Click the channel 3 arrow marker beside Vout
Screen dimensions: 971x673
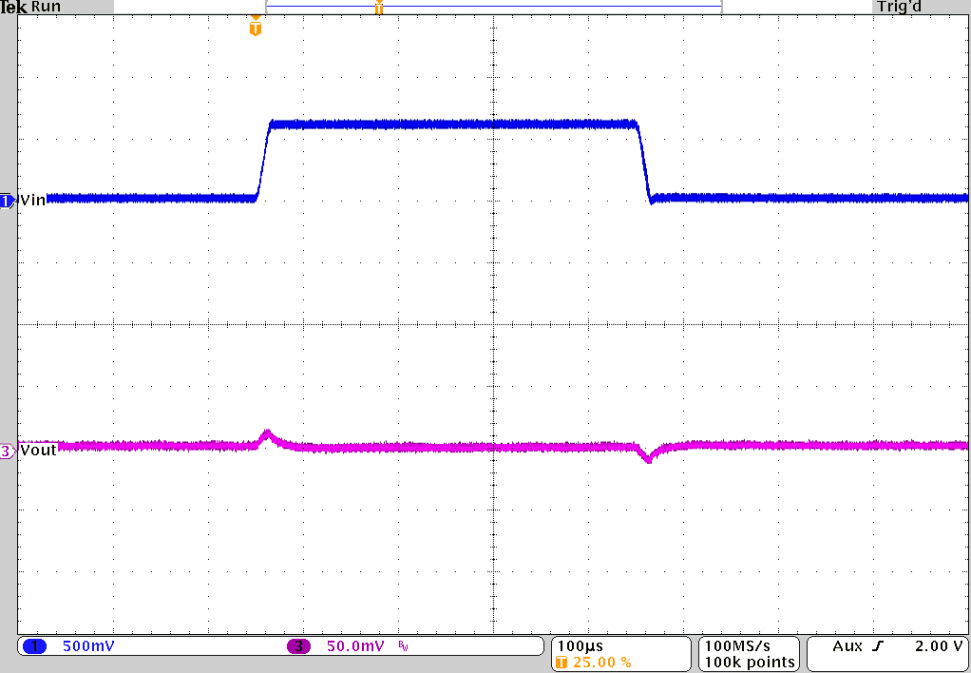(7, 451)
